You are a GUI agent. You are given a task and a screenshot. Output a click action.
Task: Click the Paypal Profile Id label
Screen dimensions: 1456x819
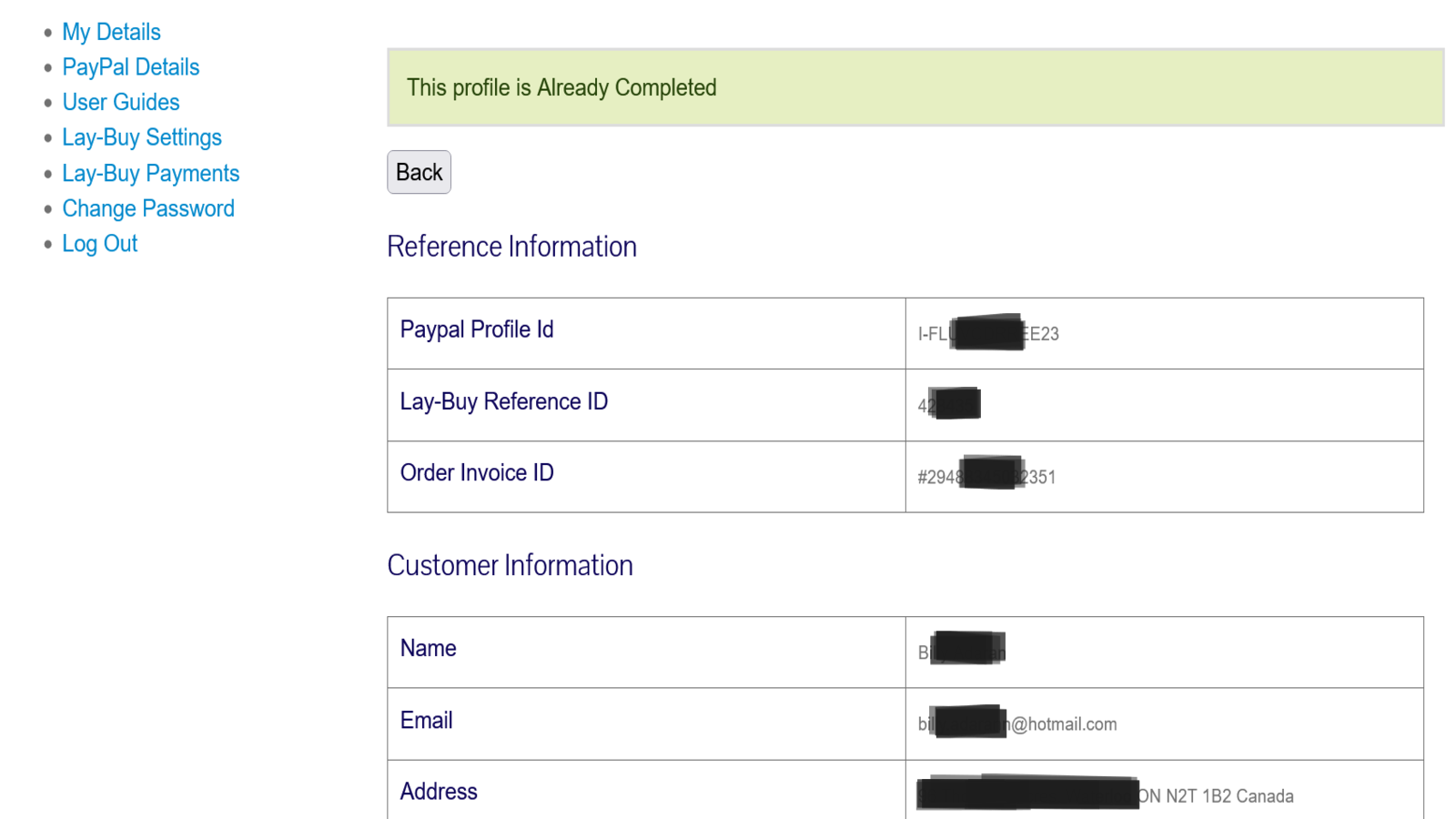477,329
